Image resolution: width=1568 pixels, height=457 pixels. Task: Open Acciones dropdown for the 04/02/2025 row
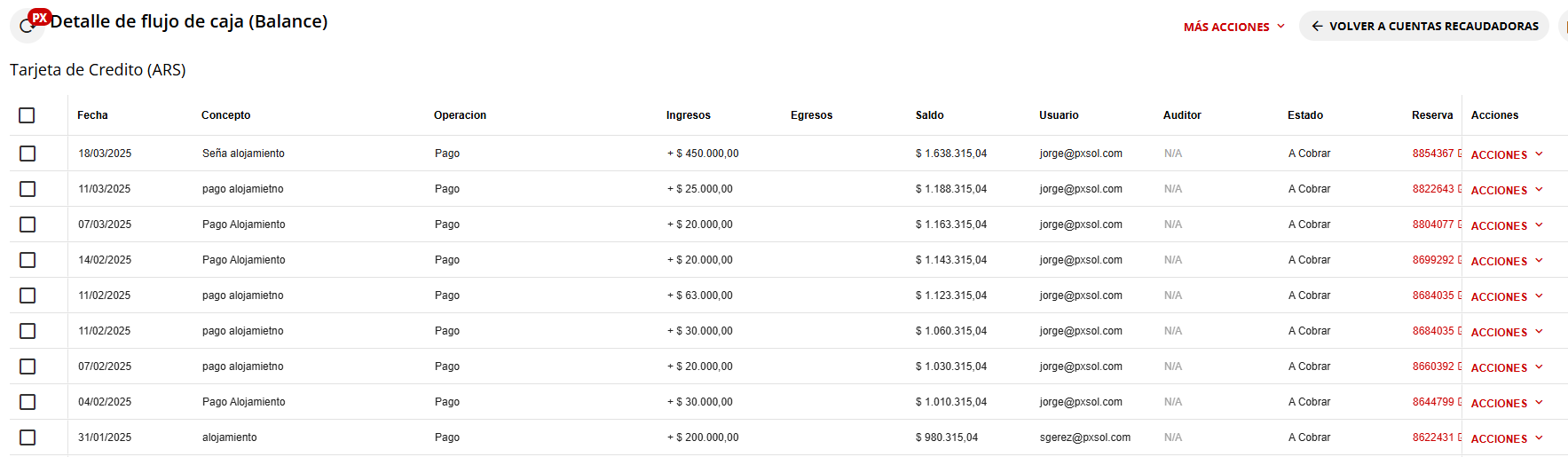tap(1506, 403)
